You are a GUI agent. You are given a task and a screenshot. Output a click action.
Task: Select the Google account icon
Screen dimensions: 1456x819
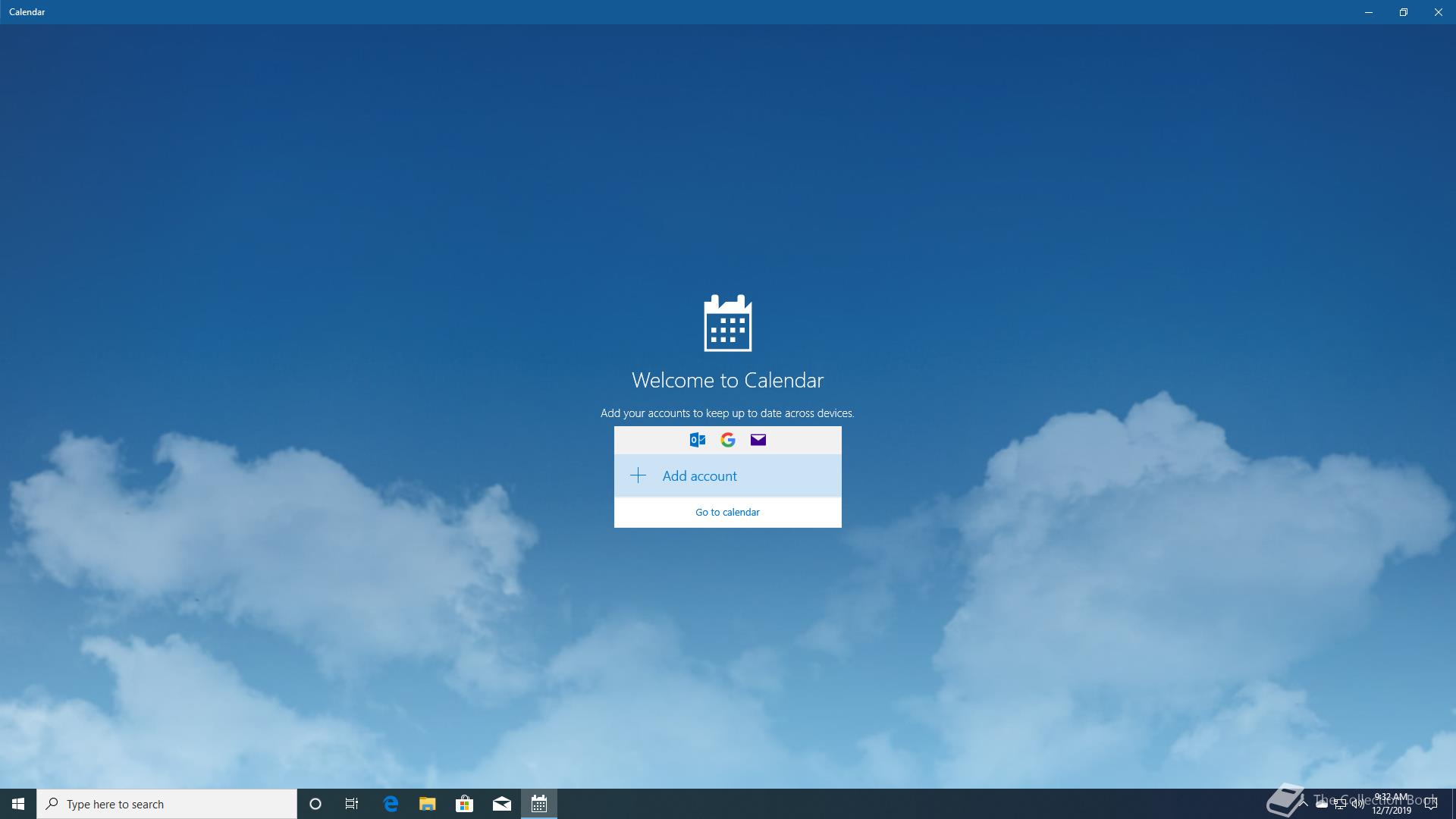[727, 440]
